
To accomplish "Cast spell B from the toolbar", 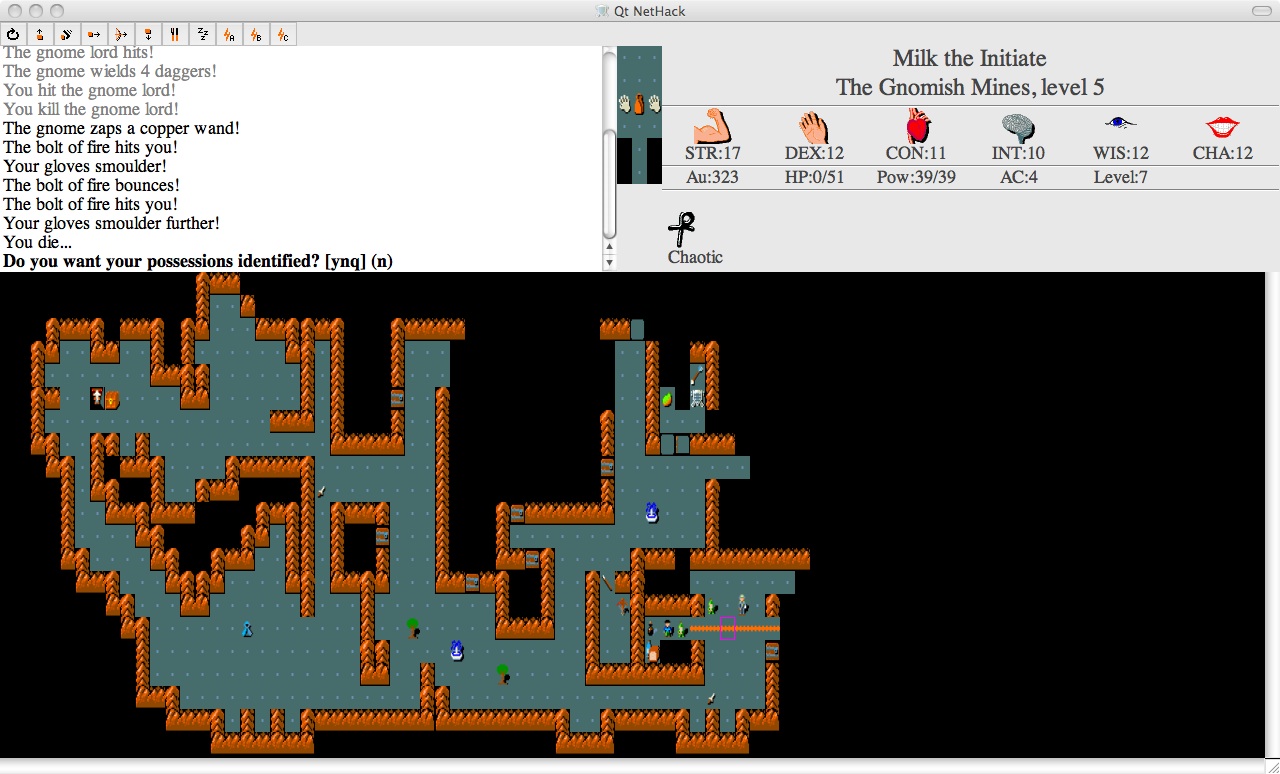I will (257, 34).
